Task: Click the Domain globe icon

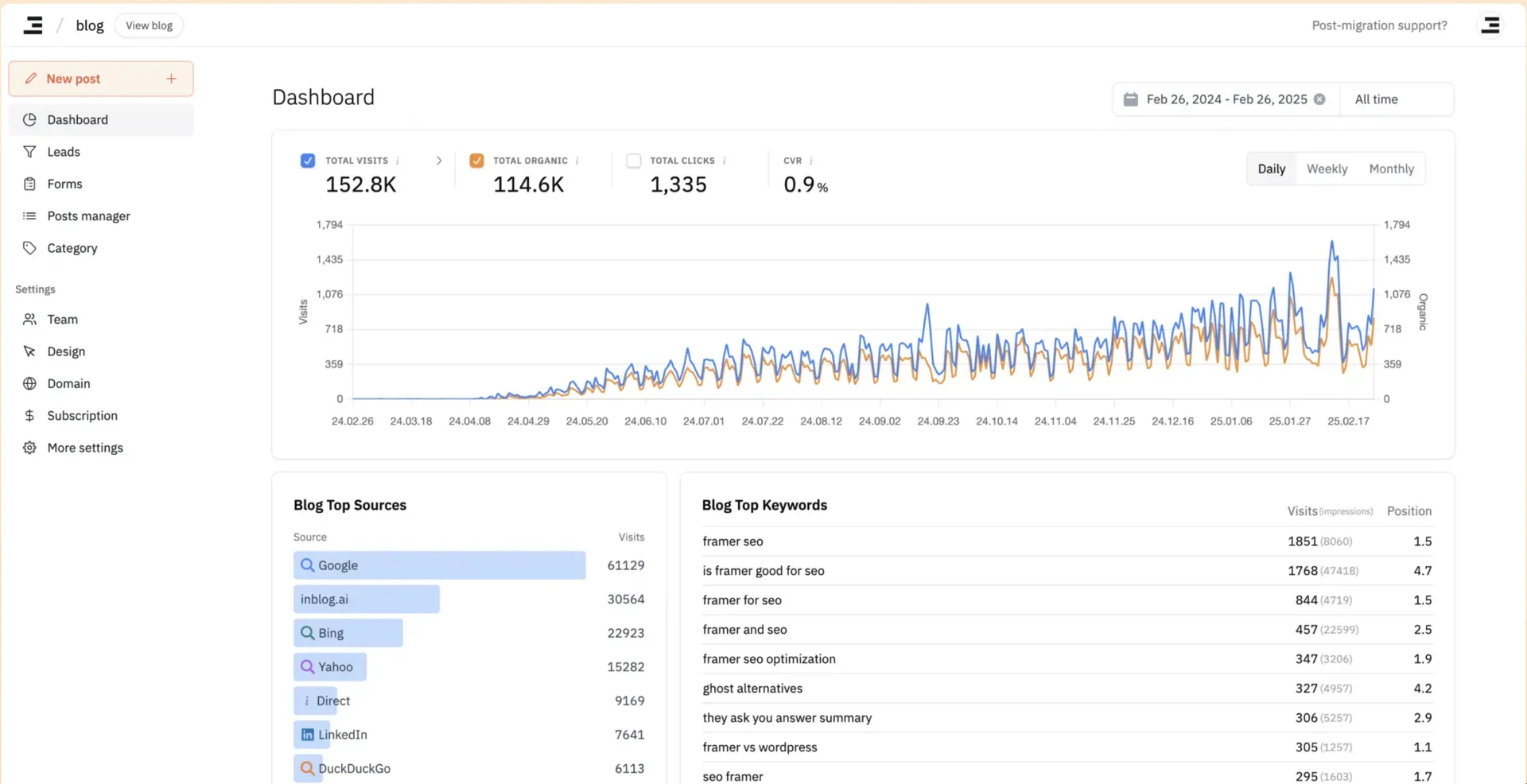Action: (29, 383)
